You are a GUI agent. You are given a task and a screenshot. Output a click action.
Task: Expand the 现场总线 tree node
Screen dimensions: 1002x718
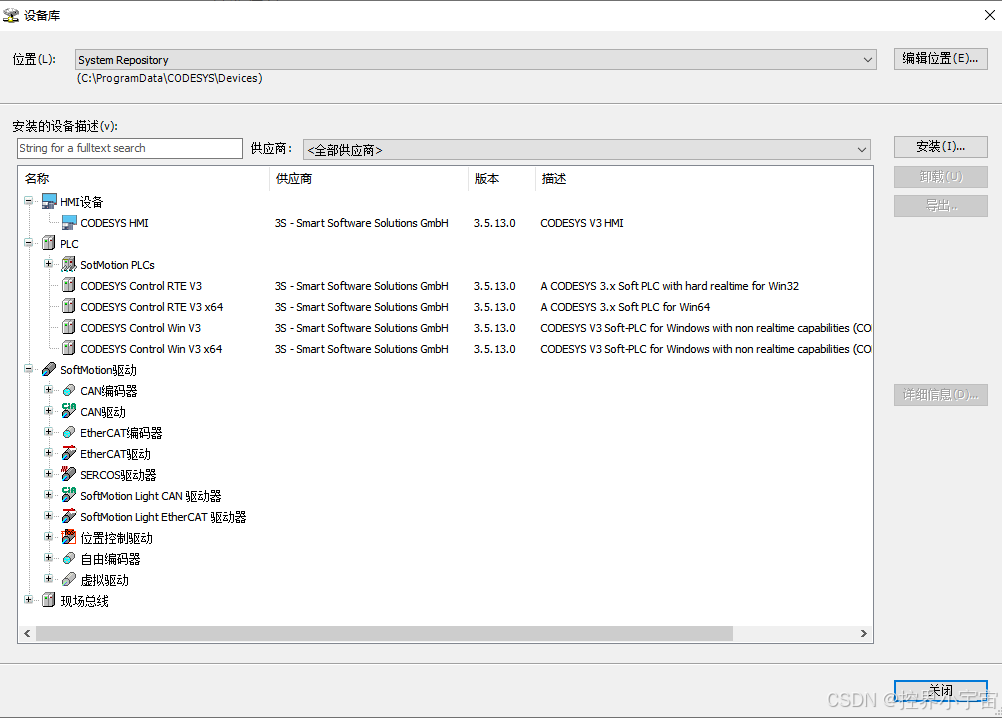tap(28, 600)
